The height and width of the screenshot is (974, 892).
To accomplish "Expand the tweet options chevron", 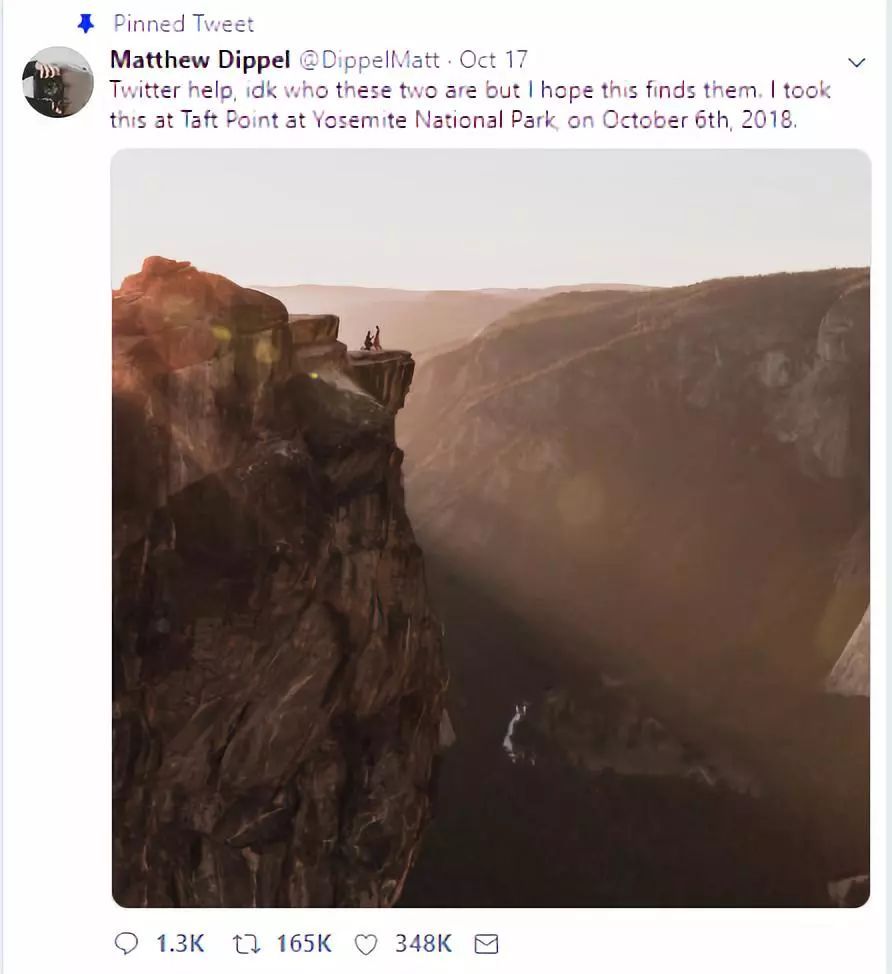I will pyautogui.click(x=856, y=62).
